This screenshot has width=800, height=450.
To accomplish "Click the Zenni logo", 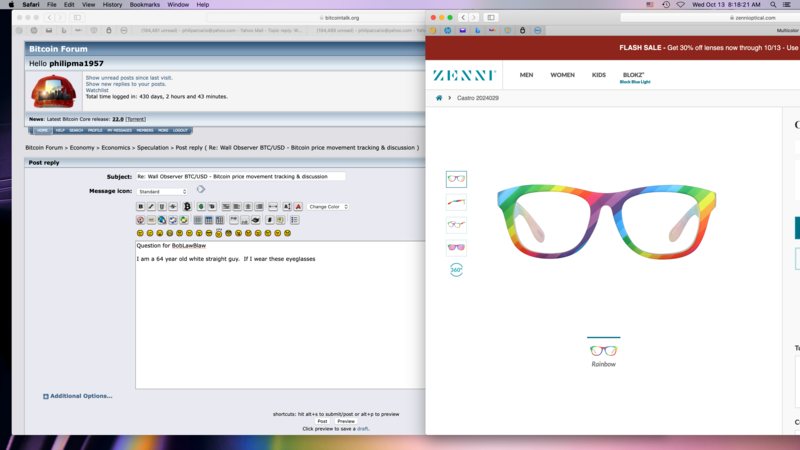I will coord(464,75).
